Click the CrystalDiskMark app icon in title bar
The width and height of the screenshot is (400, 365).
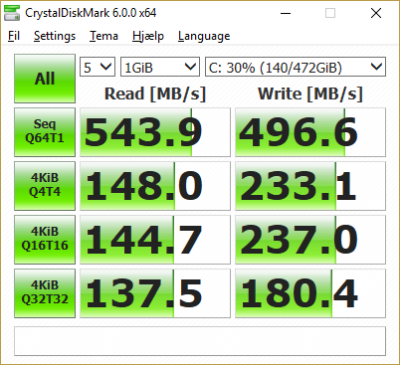point(12,13)
